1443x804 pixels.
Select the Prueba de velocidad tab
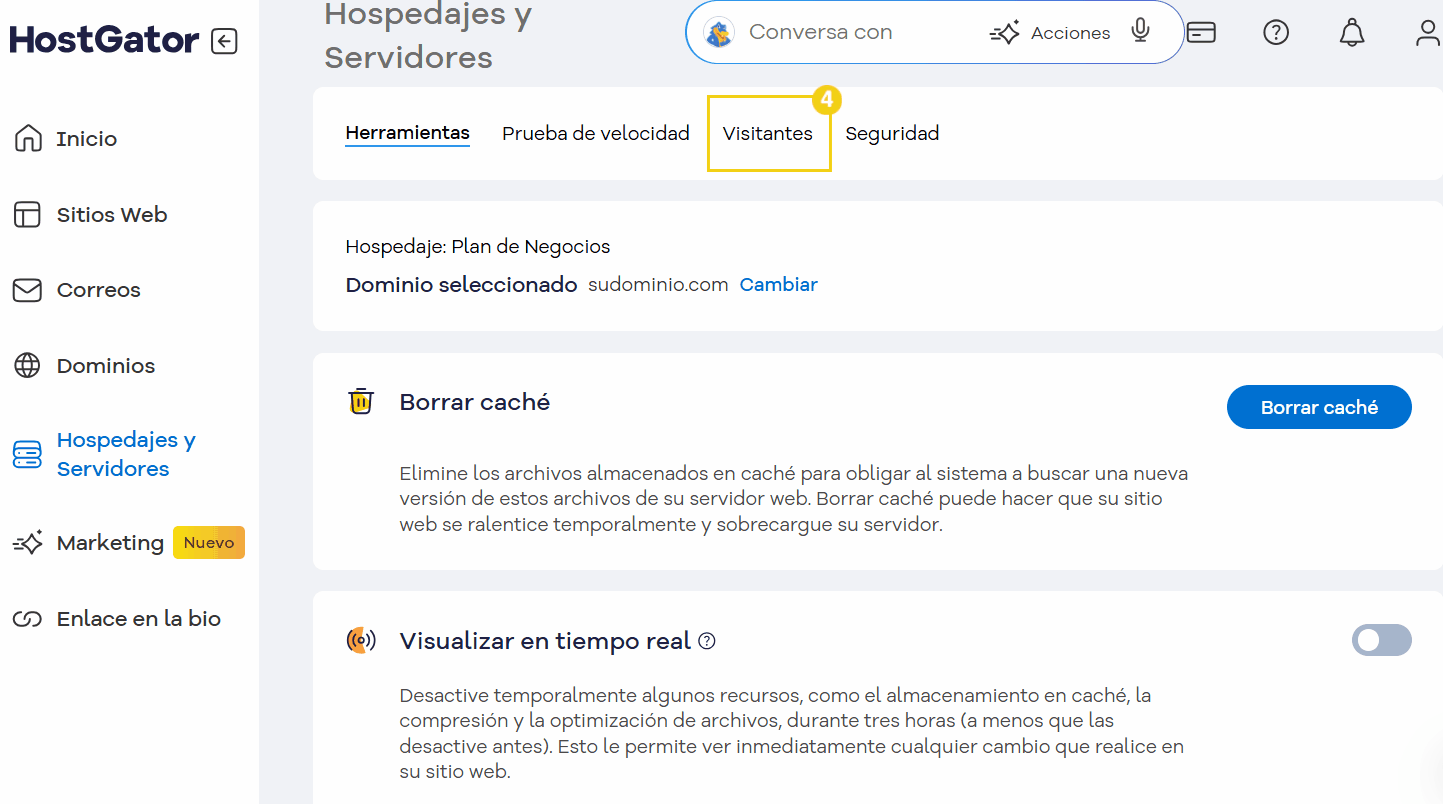[595, 133]
